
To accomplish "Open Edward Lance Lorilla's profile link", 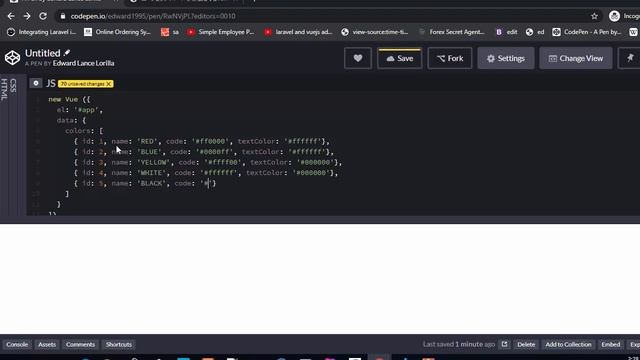I will 83,63.
